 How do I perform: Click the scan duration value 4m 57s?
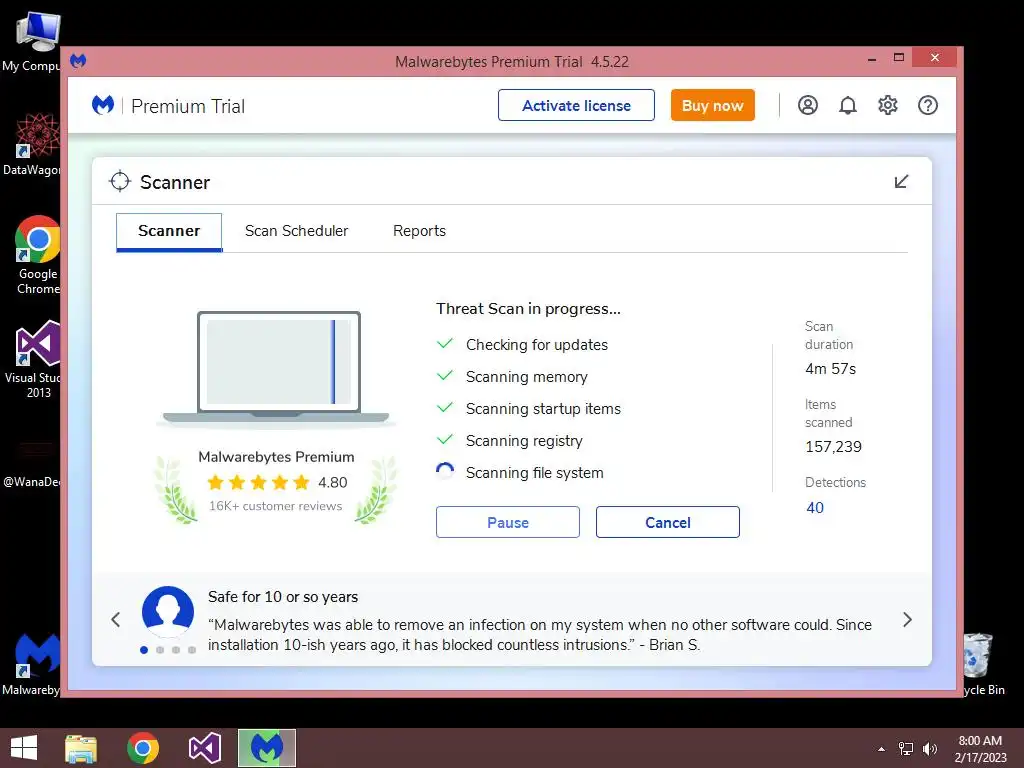(x=831, y=369)
